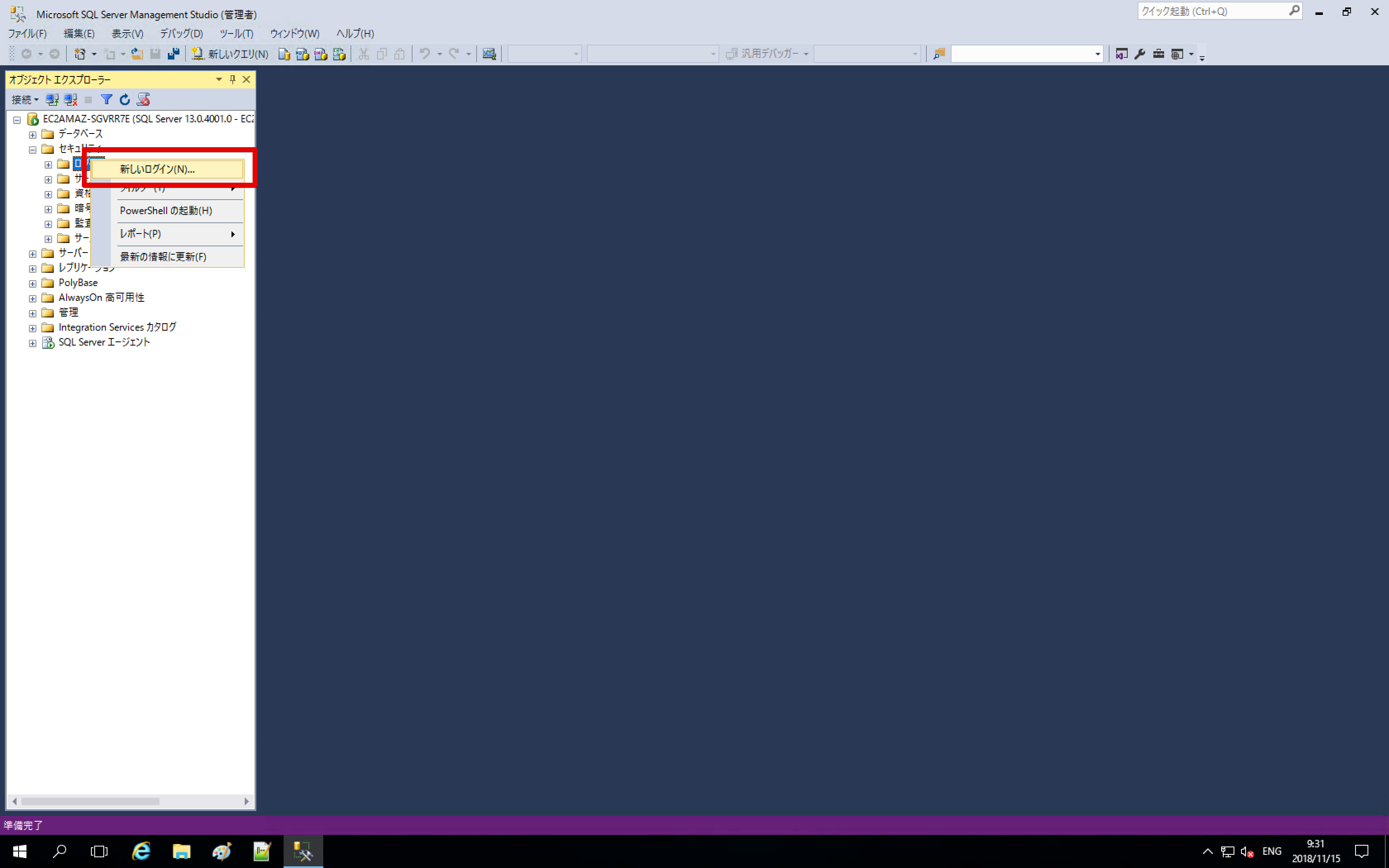This screenshot has height=868, width=1389.
Task: Select the SQL Server エージェント node
Action: (104, 343)
